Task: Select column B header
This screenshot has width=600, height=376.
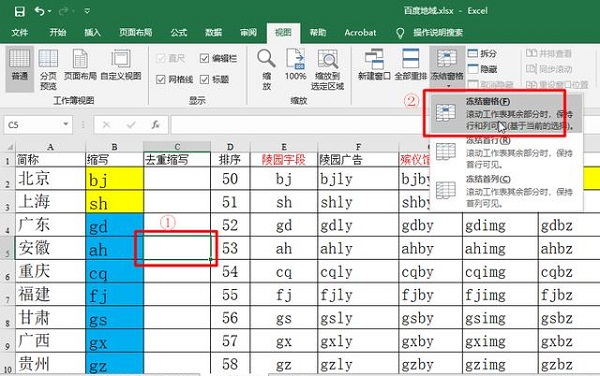Action: click(x=114, y=146)
